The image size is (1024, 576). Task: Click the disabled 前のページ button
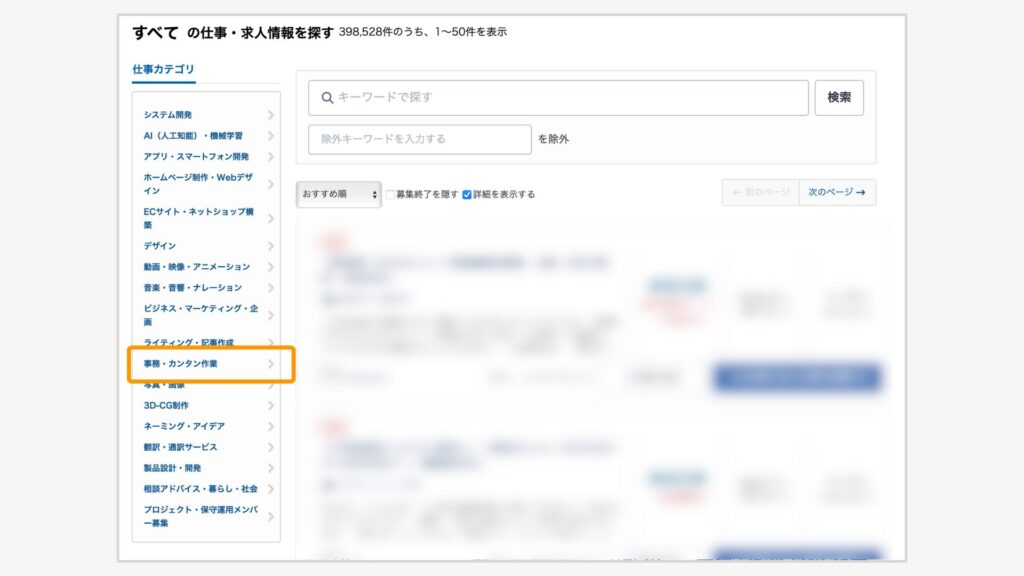[760, 192]
